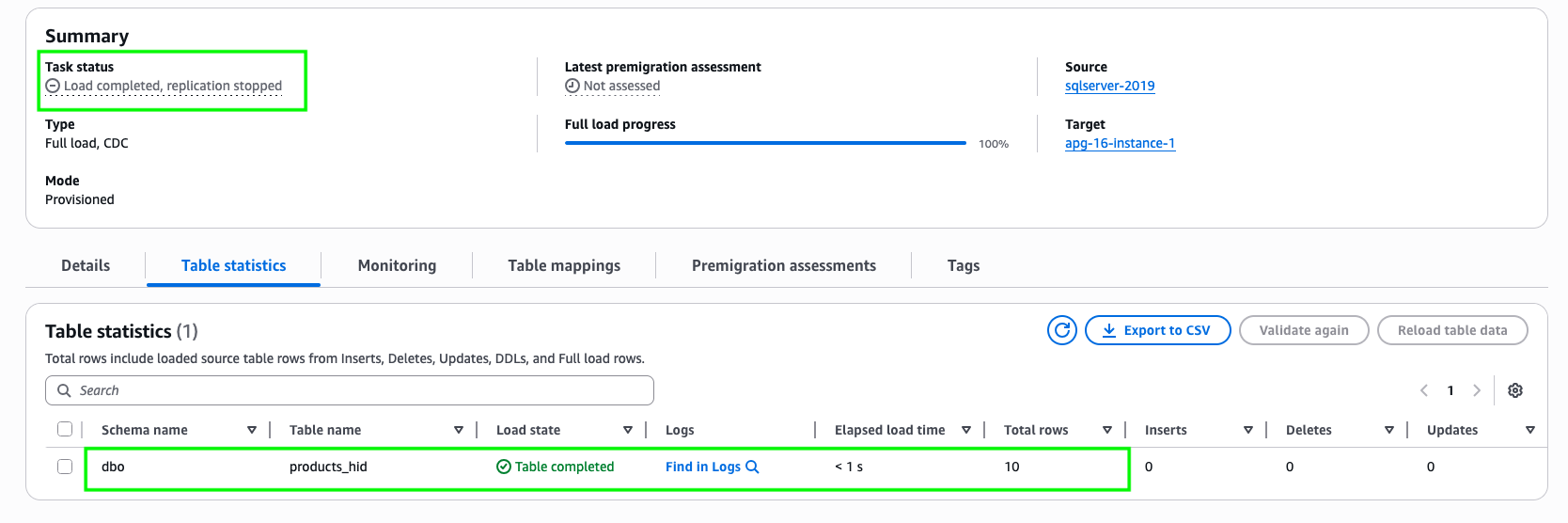Screen dimensions: 1568x523
Task: Sort by Schema name column arrow
Action: [x=252, y=430]
